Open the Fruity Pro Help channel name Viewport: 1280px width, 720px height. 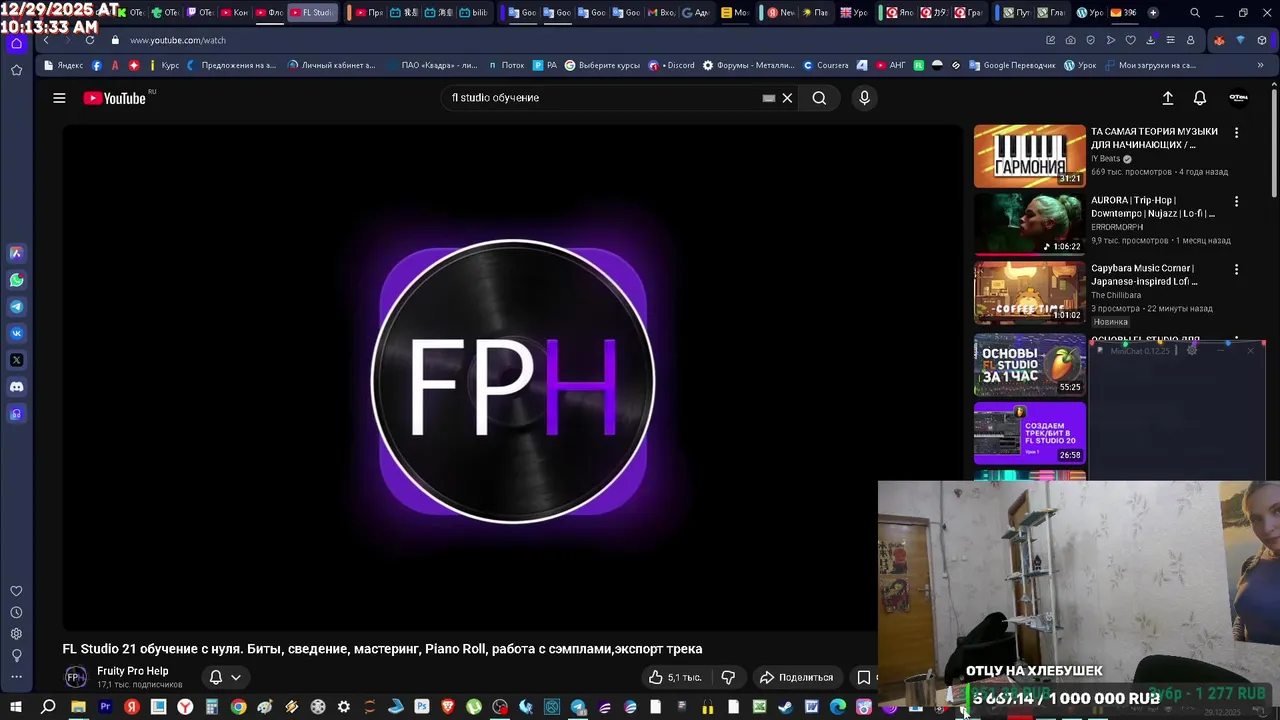click(132, 671)
